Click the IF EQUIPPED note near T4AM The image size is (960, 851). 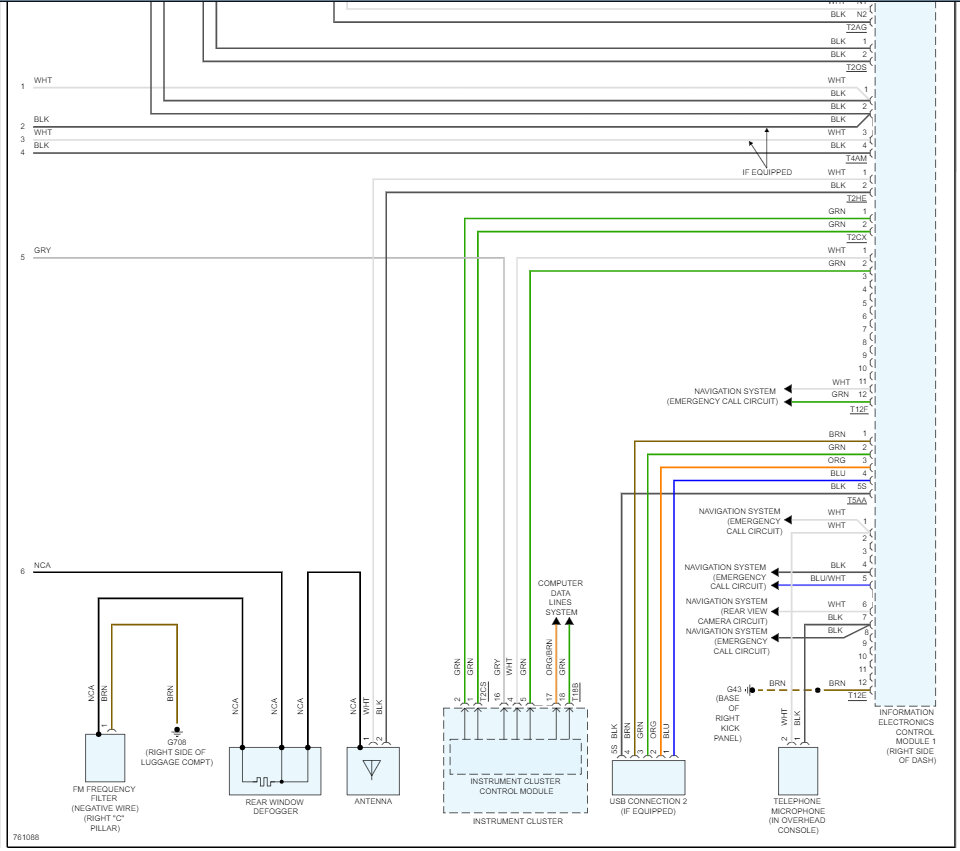(767, 172)
